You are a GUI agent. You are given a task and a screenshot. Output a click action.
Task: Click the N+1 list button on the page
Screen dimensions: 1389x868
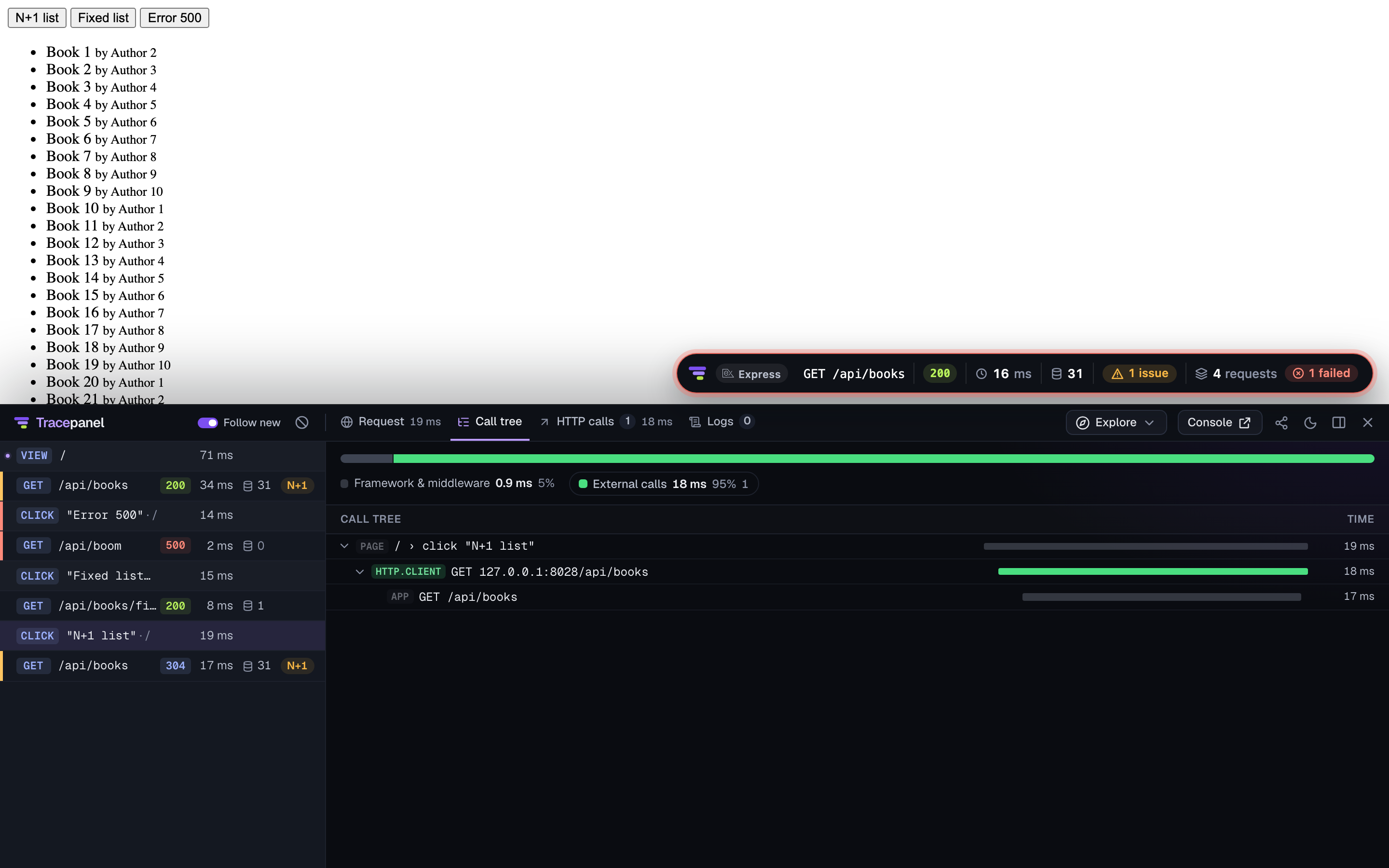[37, 18]
